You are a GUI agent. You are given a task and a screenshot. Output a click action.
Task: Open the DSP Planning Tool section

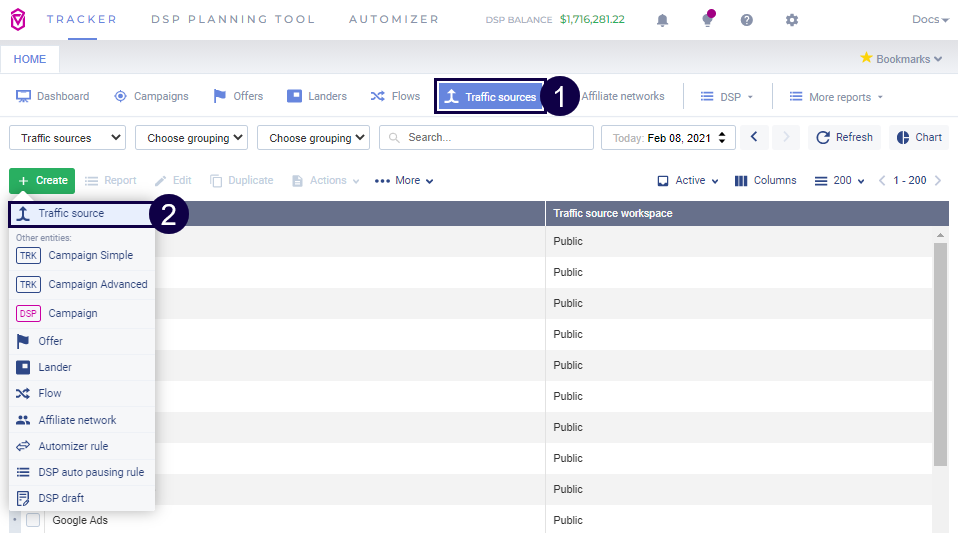232,20
